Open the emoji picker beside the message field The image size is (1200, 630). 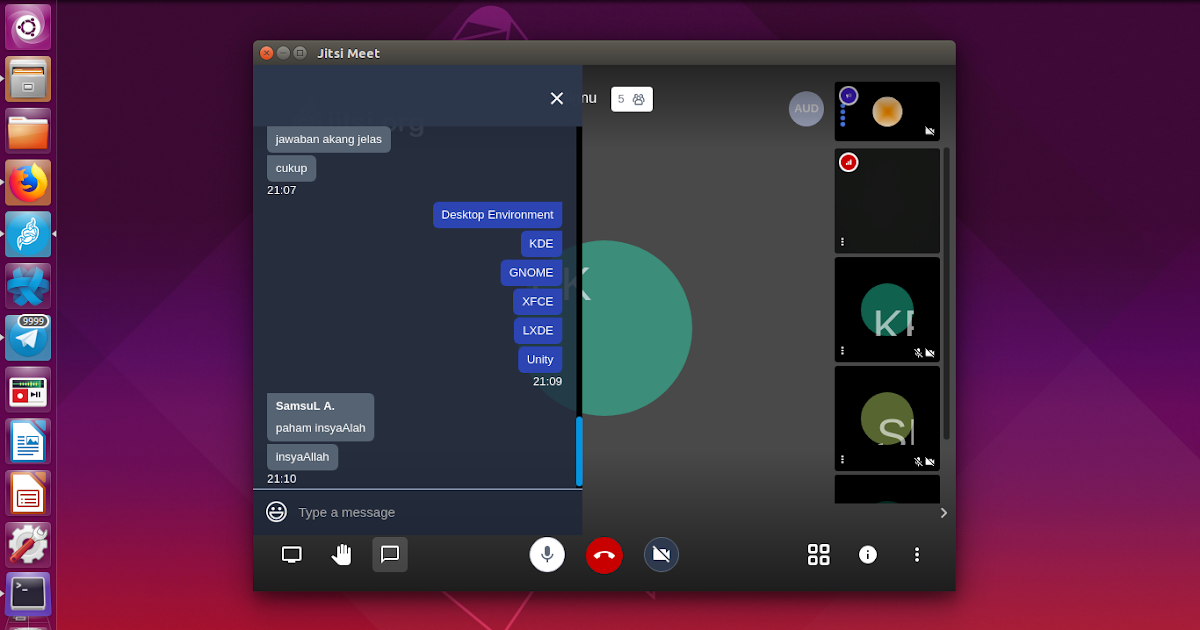click(276, 511)
